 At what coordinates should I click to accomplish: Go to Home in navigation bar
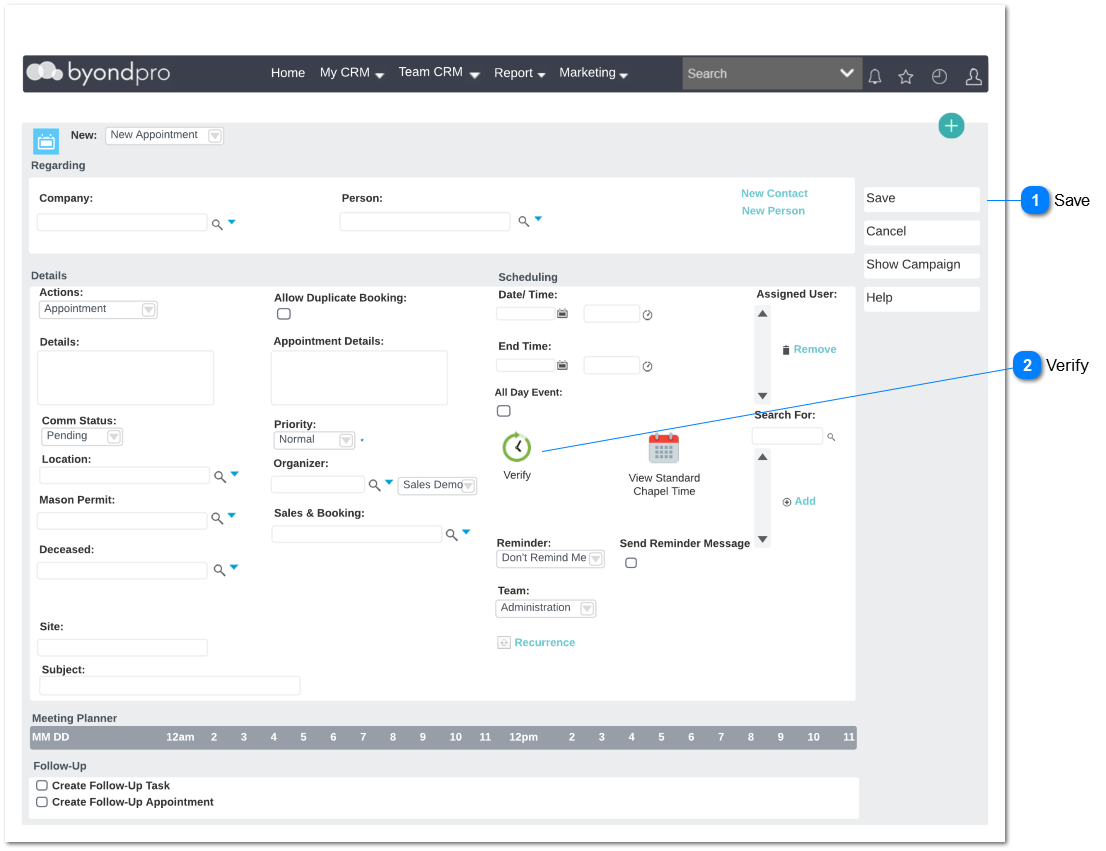(288, 73)
